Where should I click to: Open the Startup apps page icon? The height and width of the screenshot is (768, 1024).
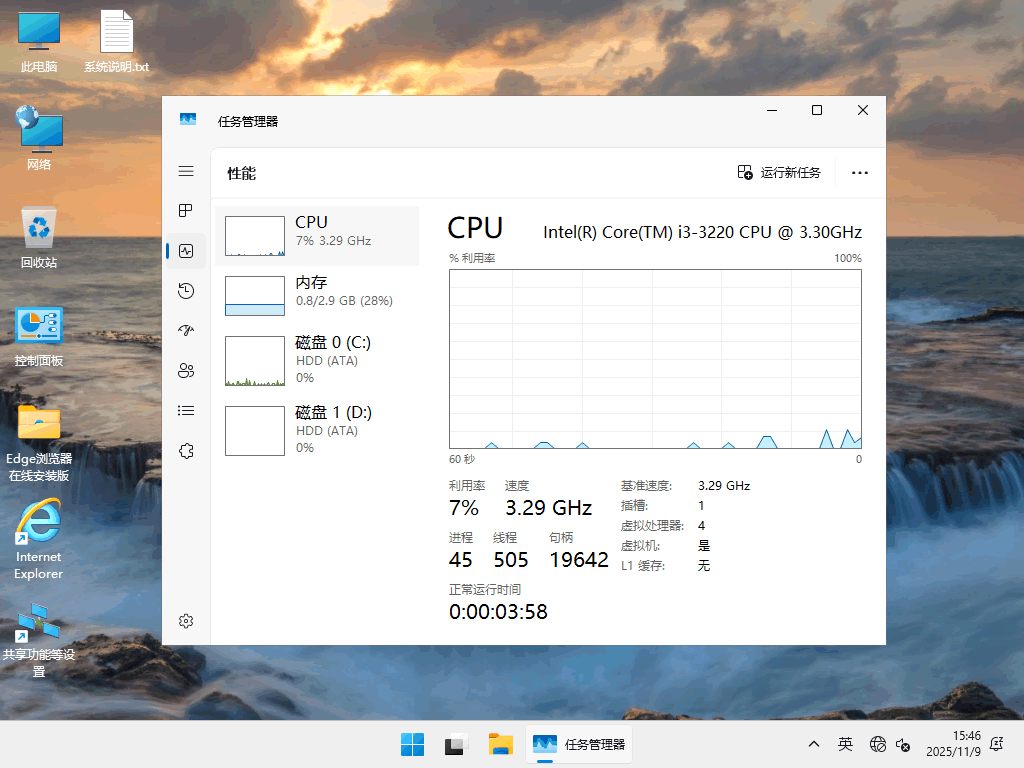coord(186,330)
